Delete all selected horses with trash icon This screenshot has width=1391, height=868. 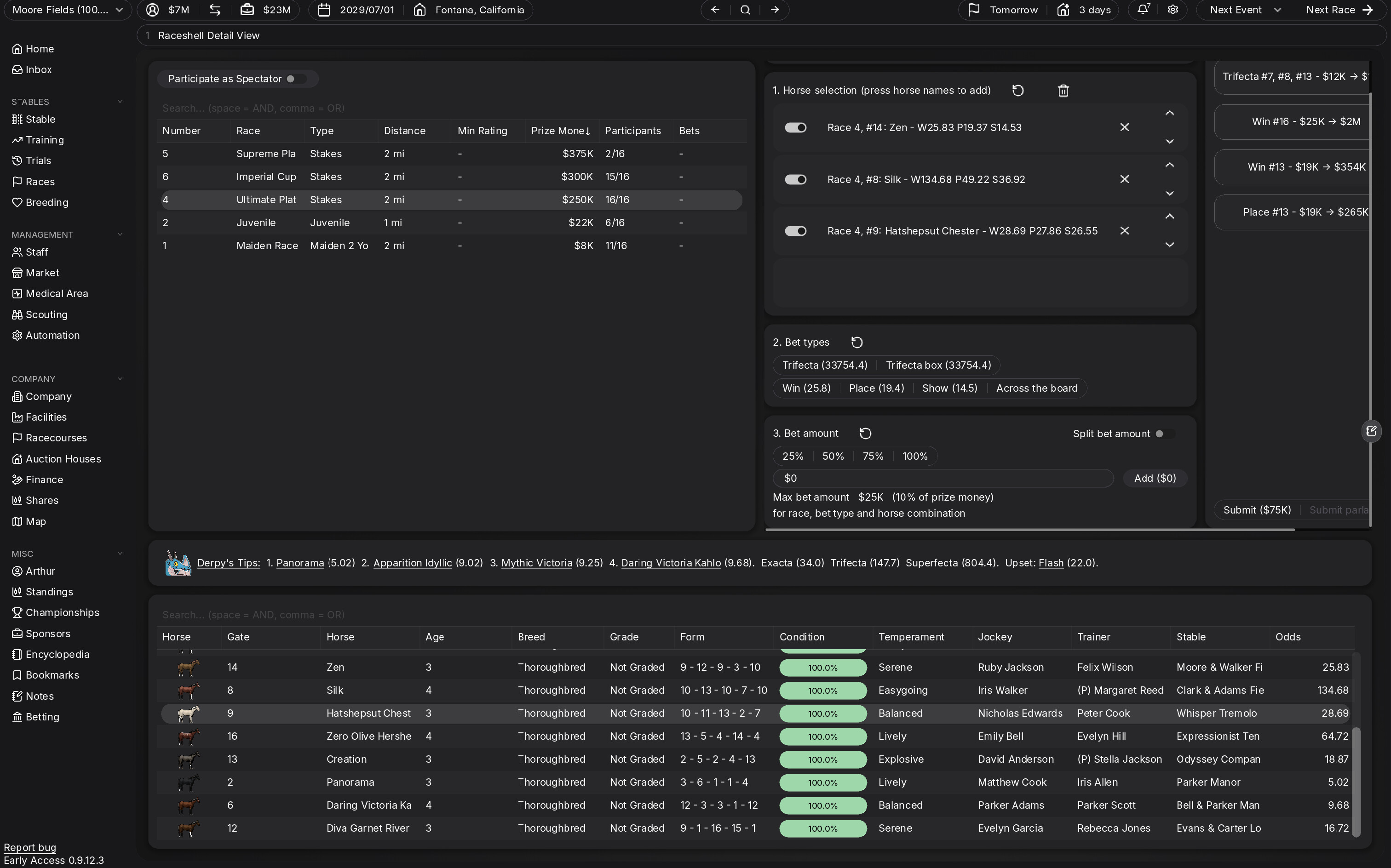point(1063,91)
